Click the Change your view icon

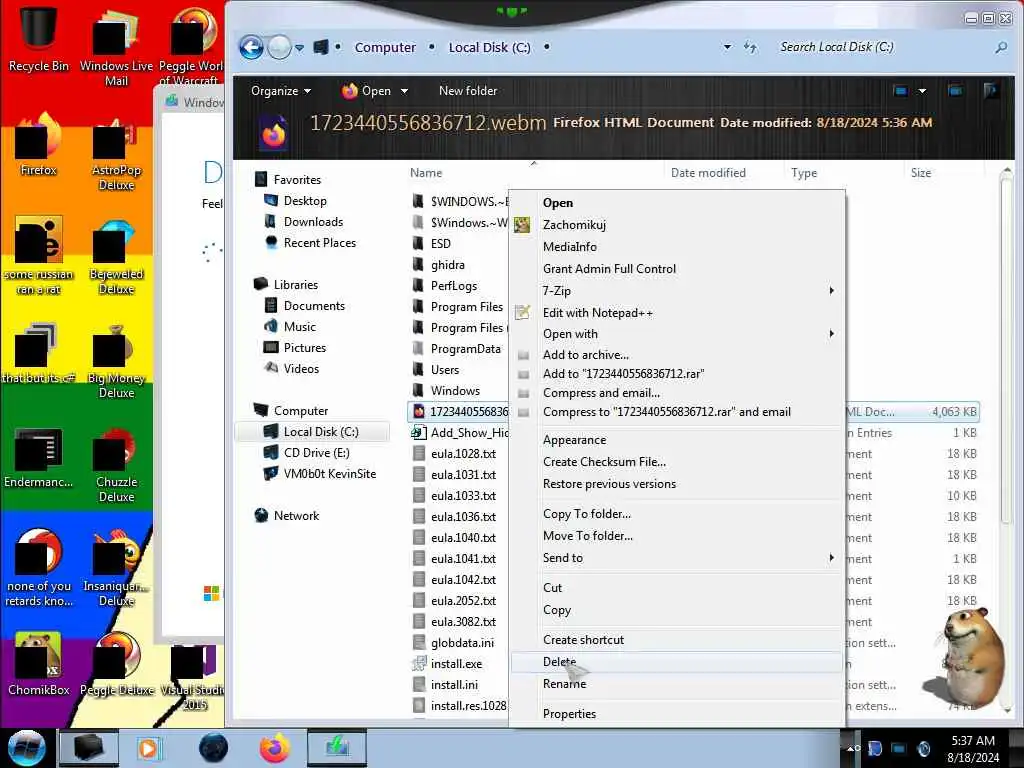click(x=901, y=91)
